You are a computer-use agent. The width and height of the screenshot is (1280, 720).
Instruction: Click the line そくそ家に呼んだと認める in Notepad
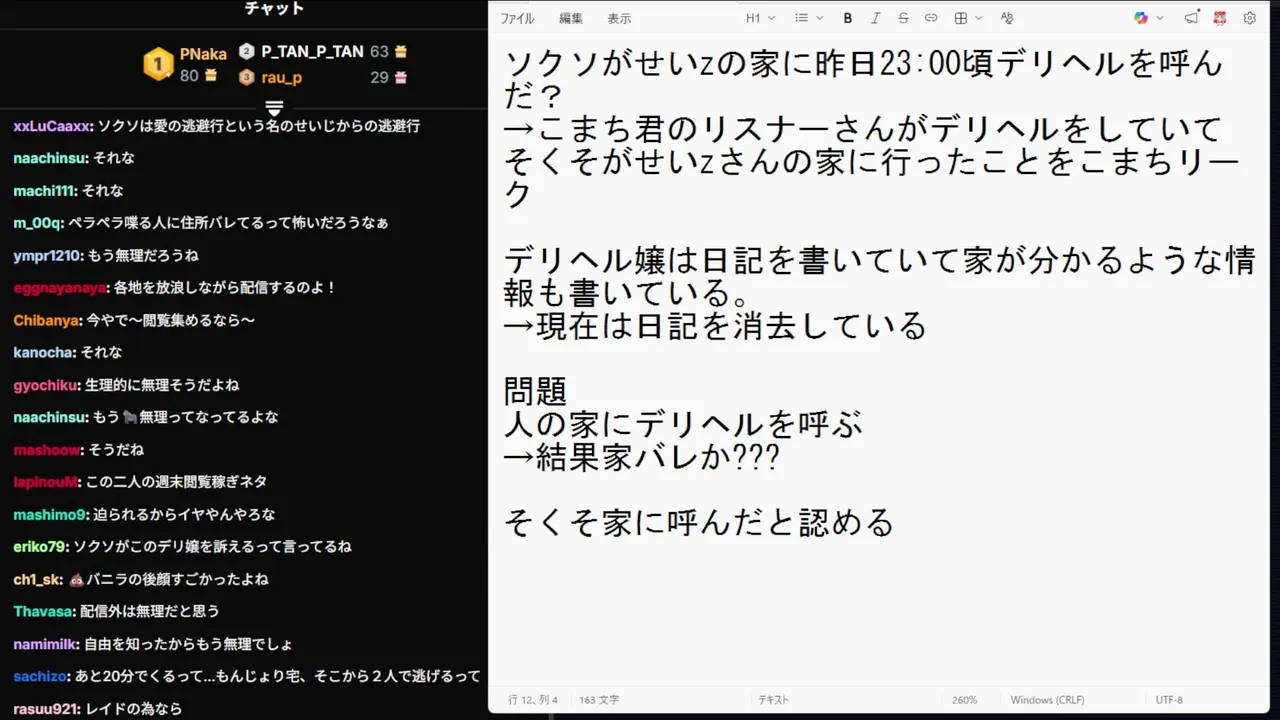pyautogui.click(x=698, y=523)
